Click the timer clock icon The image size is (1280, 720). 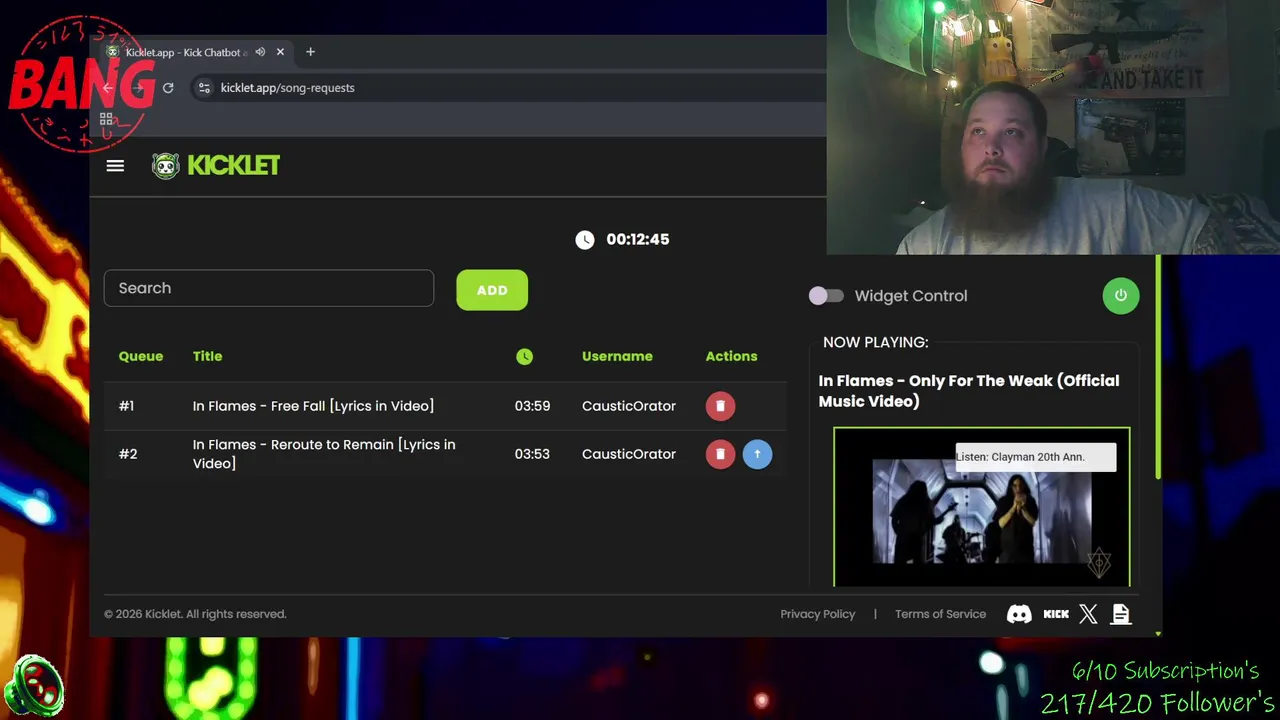coord(585,239)
